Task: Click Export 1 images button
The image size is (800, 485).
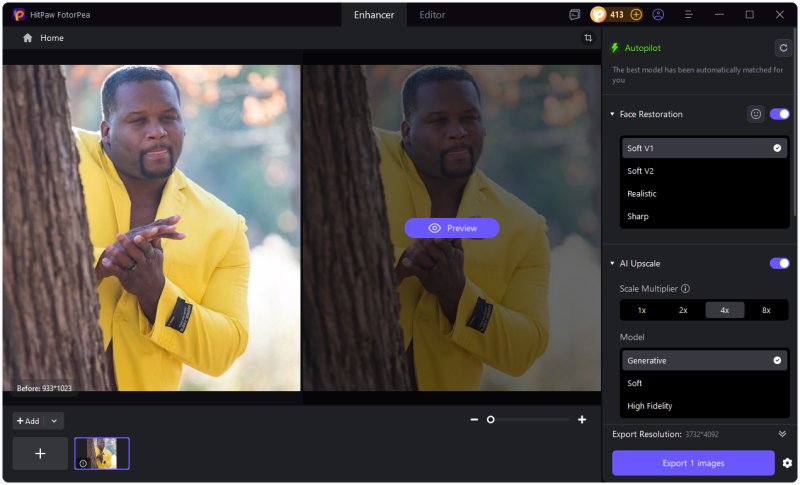Action: [693, 463]
